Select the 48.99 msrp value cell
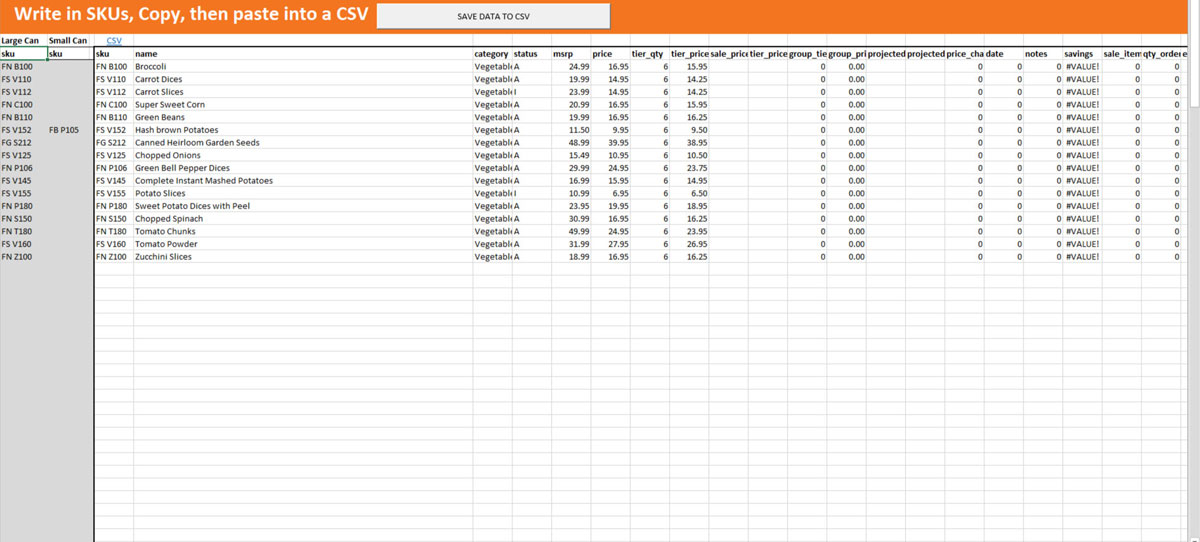Image resolution: width=1200 pixels, height=542 pixels. pos(570,143)
